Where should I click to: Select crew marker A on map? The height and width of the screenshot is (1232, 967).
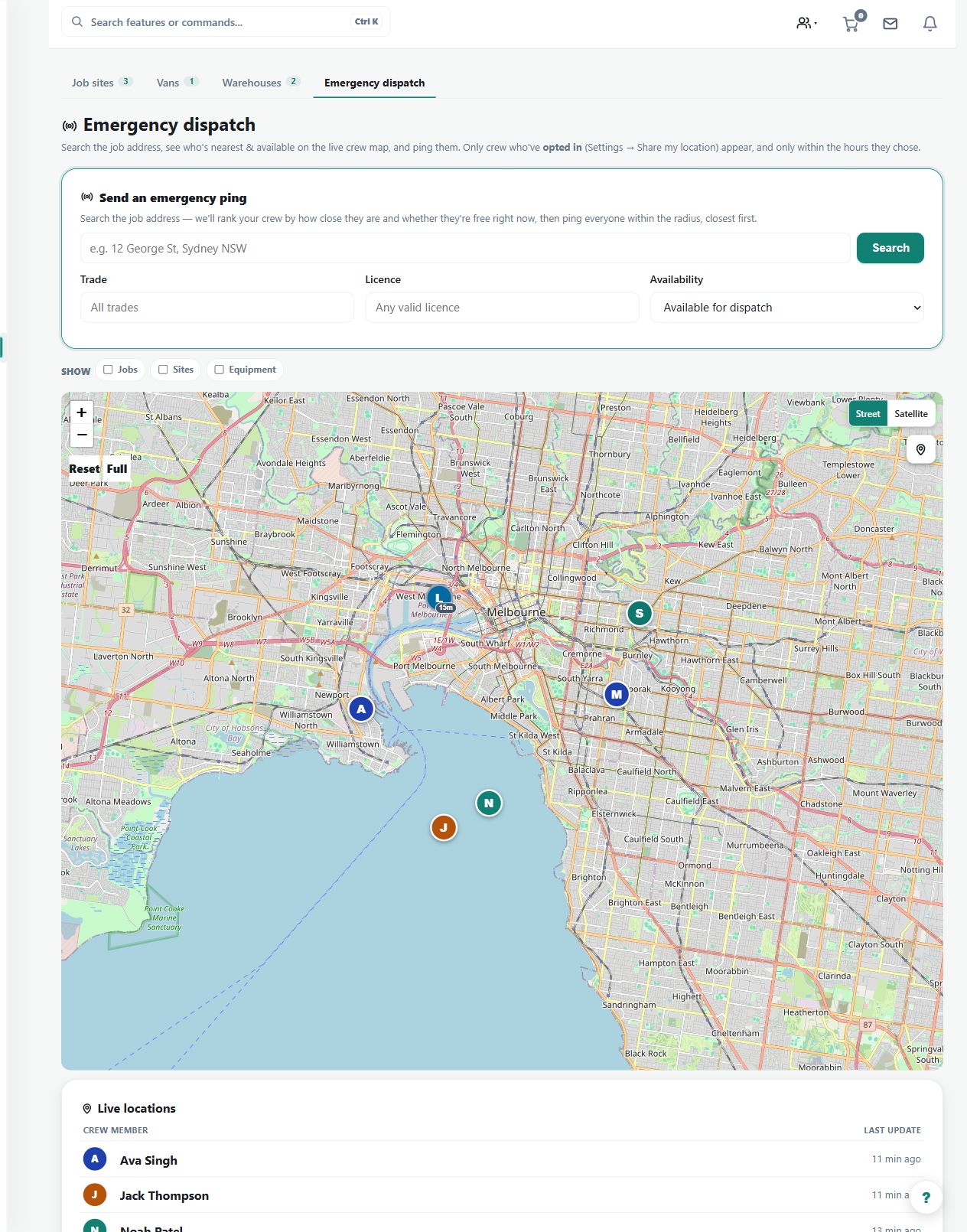click(361, 709)
